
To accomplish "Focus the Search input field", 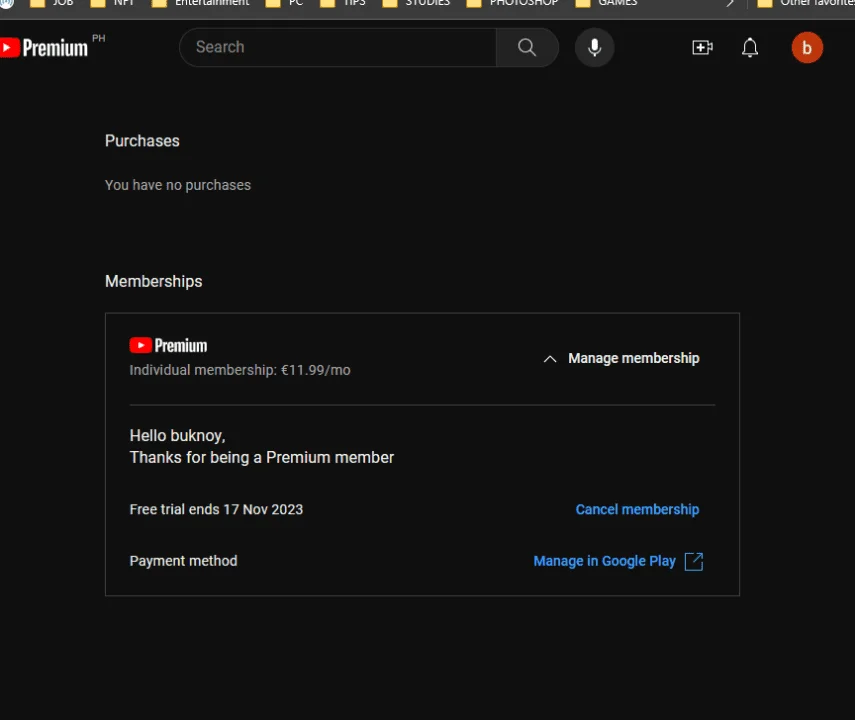I will 338,47.
